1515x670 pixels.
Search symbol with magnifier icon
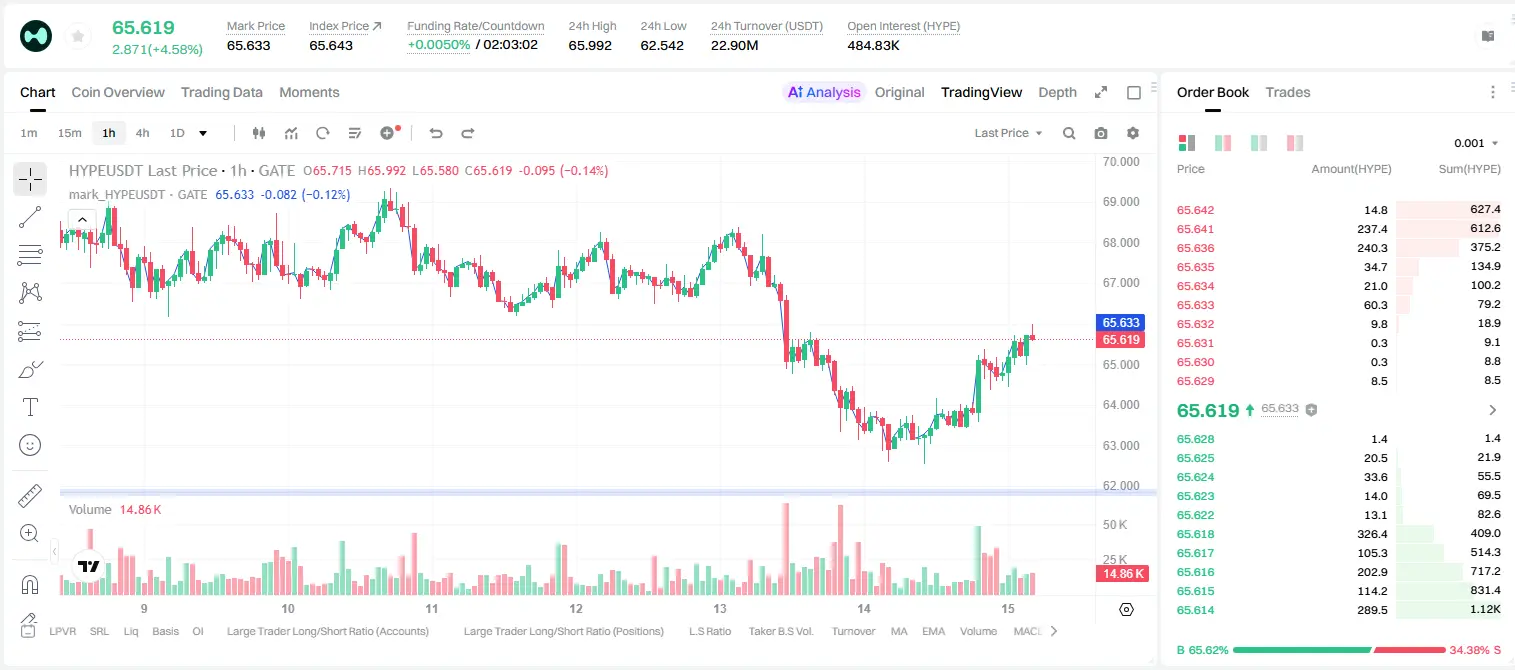click(x=1069, y=133)
